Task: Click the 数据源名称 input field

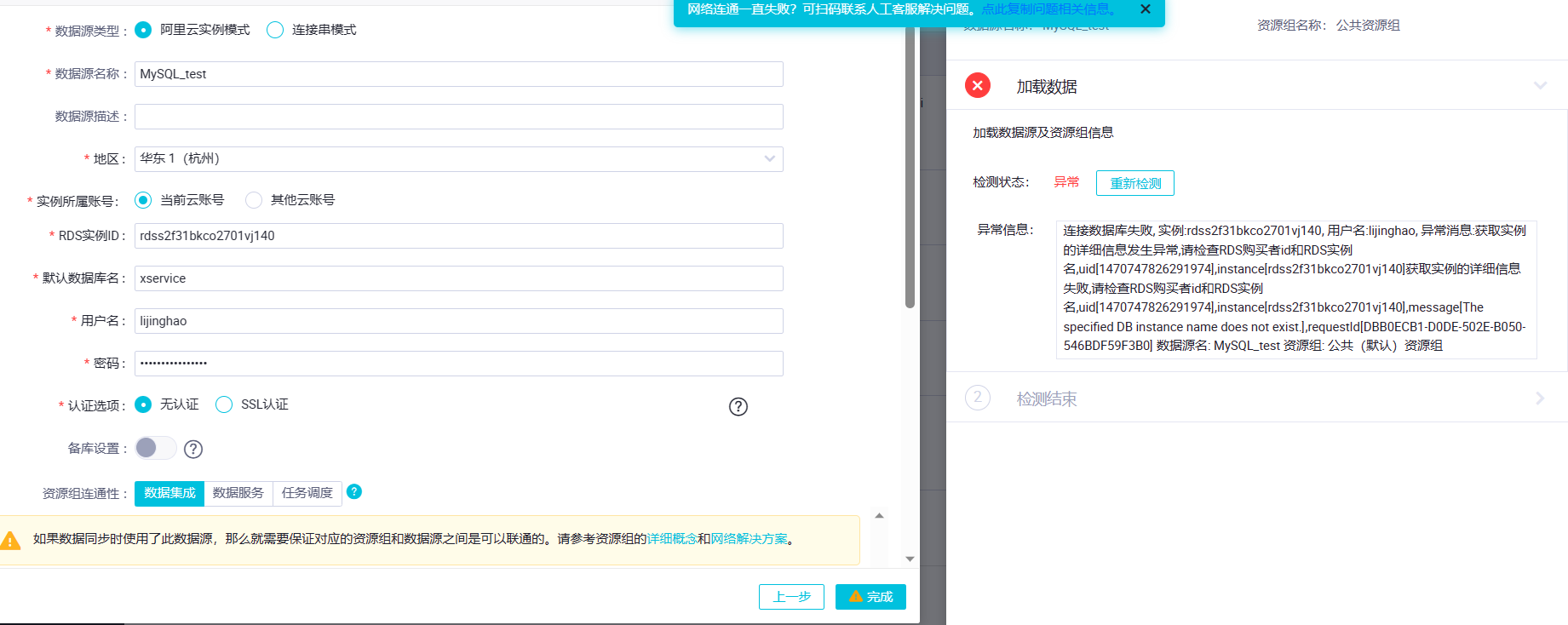Action: click(x=459, y=74)
